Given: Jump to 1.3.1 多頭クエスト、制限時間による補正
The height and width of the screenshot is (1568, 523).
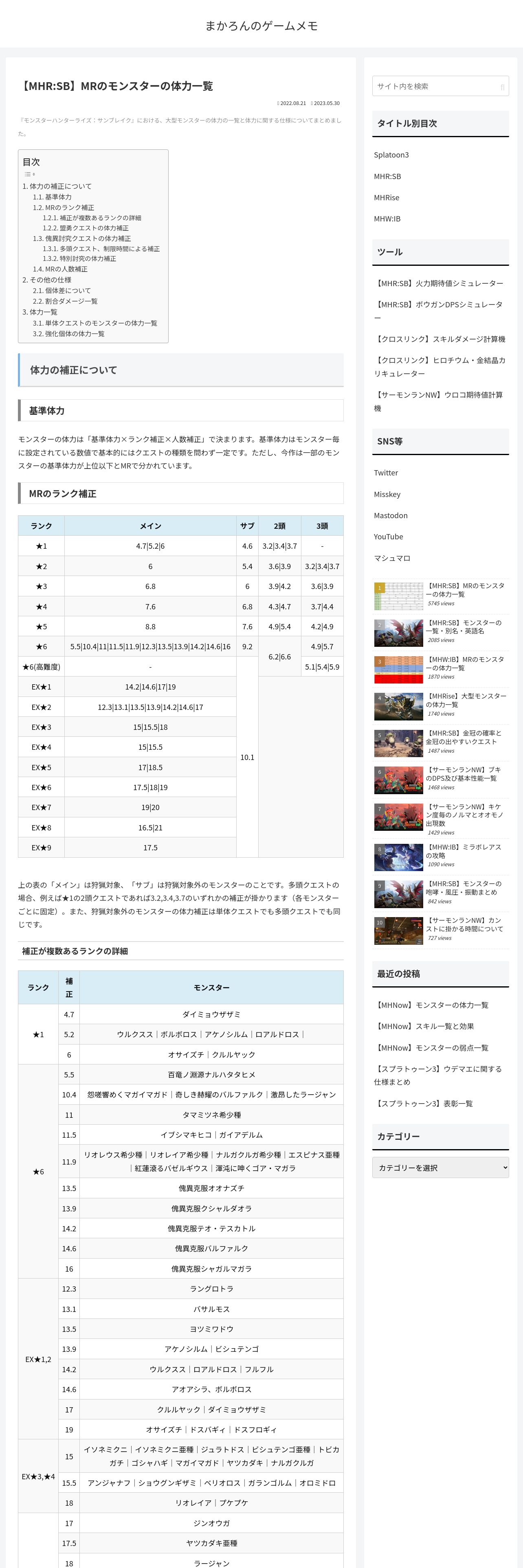Looking at the screenshot, I should click(x=101, y=249).
